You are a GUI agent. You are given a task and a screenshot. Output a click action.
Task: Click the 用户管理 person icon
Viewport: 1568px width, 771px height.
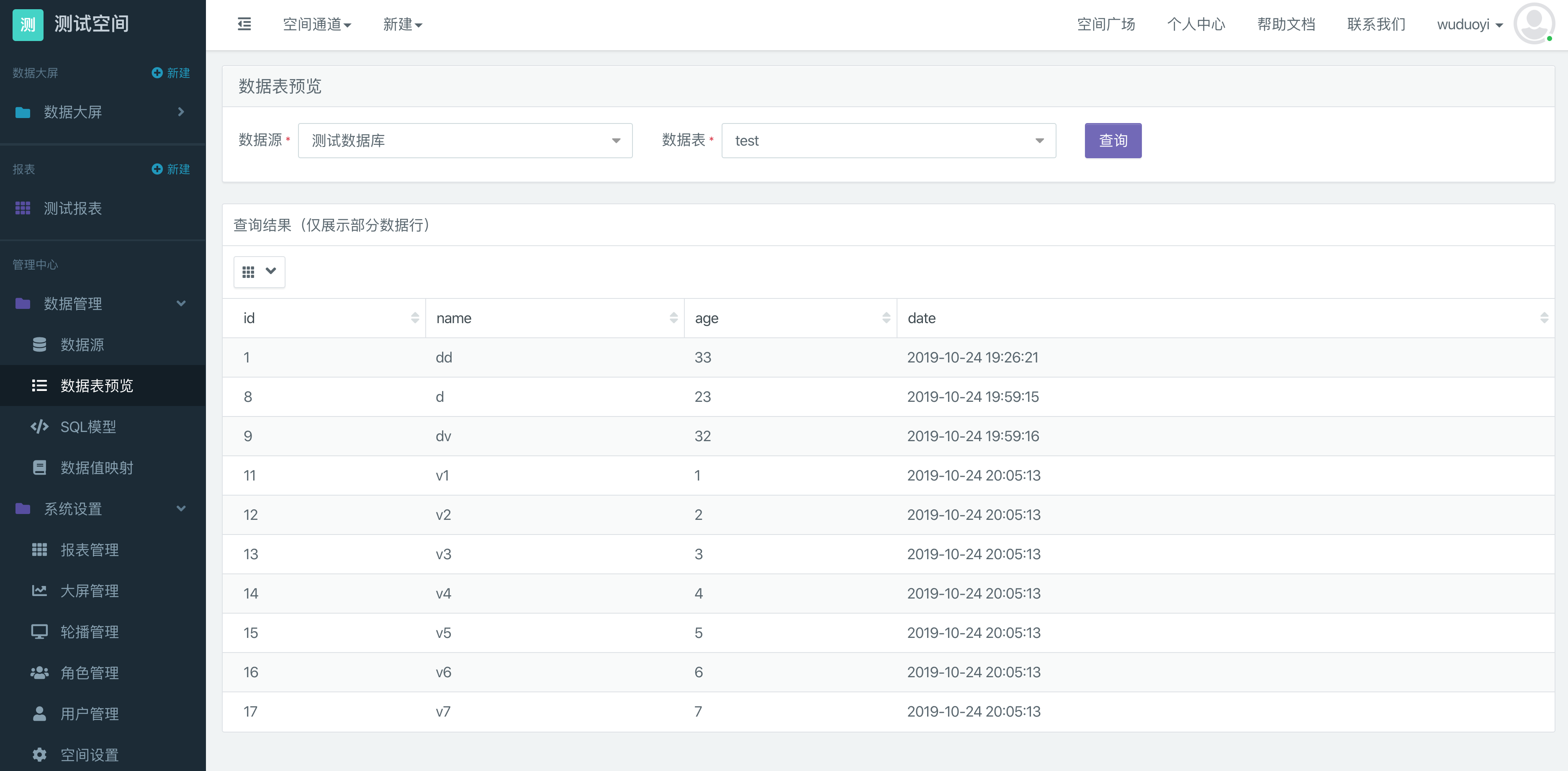(40, 713)
